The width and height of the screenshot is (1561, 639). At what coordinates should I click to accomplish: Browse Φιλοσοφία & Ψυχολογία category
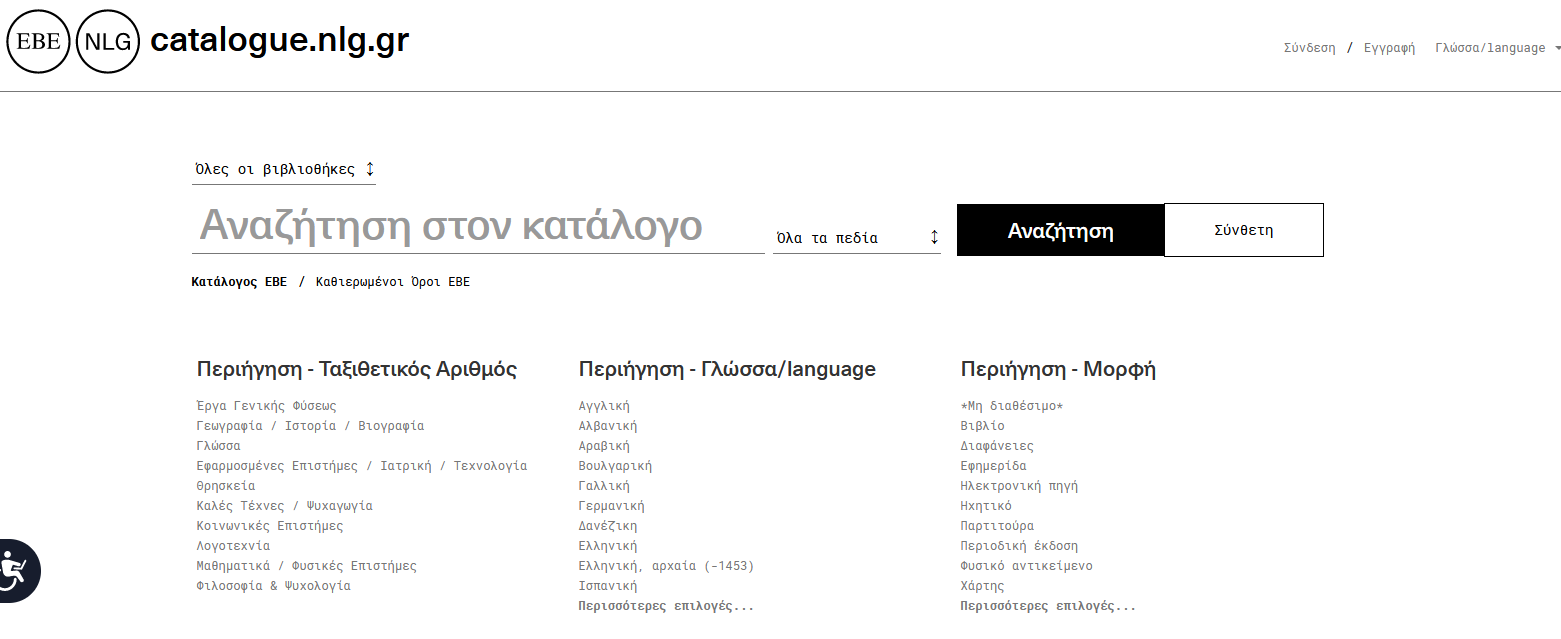pyautogui.click(x=274, y=586)
